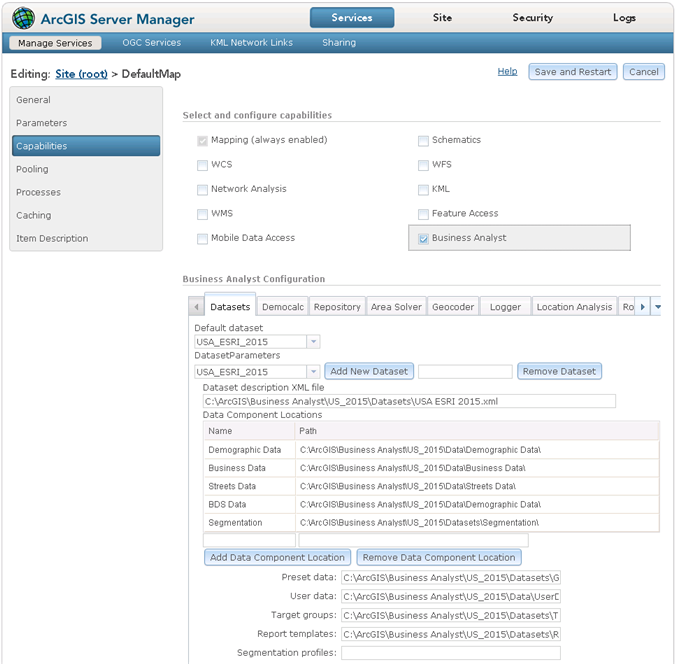Expand the DatasetParameters dropdown
The image size is (676, 664).
(313, 371)
